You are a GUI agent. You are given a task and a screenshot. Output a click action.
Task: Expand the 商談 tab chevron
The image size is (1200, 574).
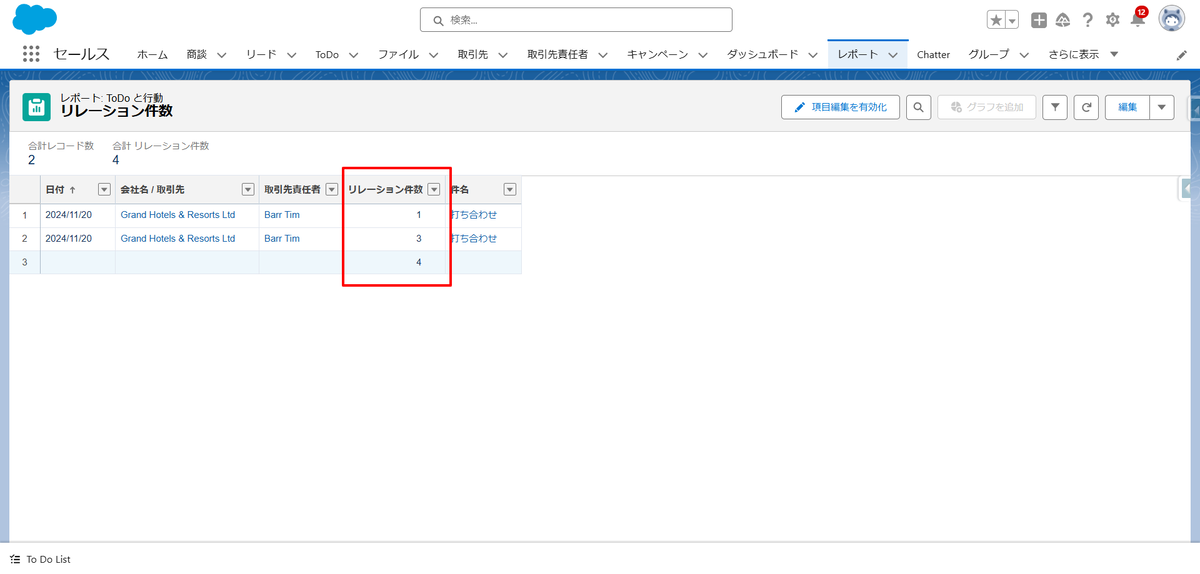222,54
